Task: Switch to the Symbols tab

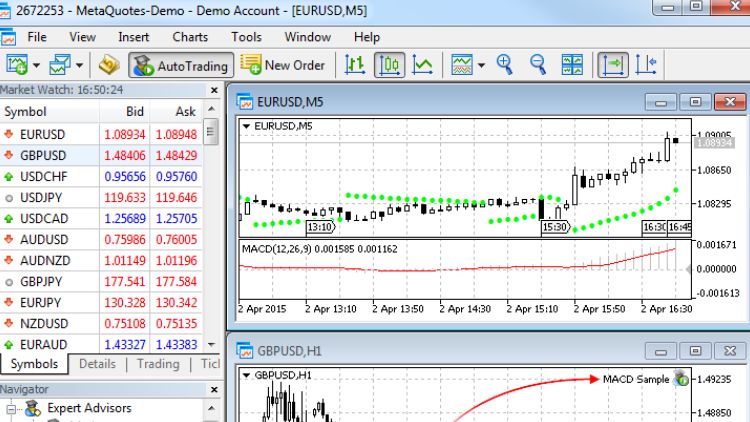Action: (34, 364)
